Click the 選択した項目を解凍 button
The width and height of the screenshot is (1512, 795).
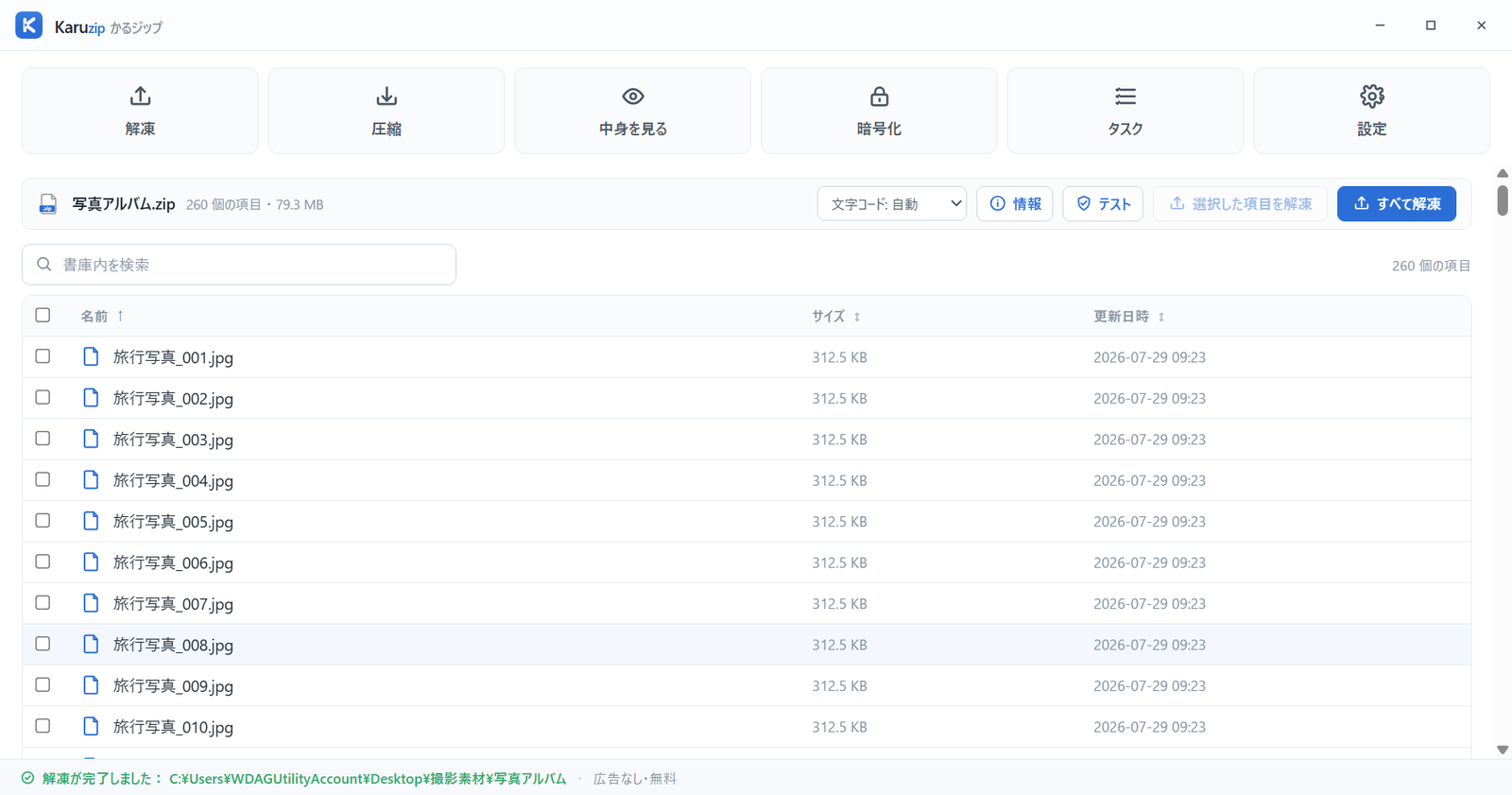pyautogui.click(x=1240, y=204)
